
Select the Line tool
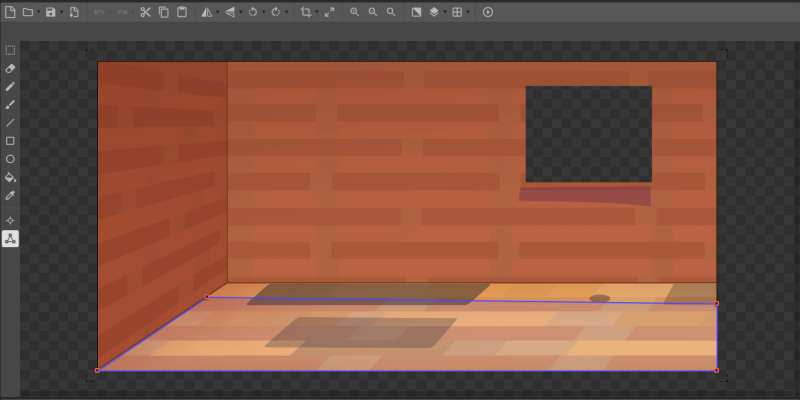10,122
